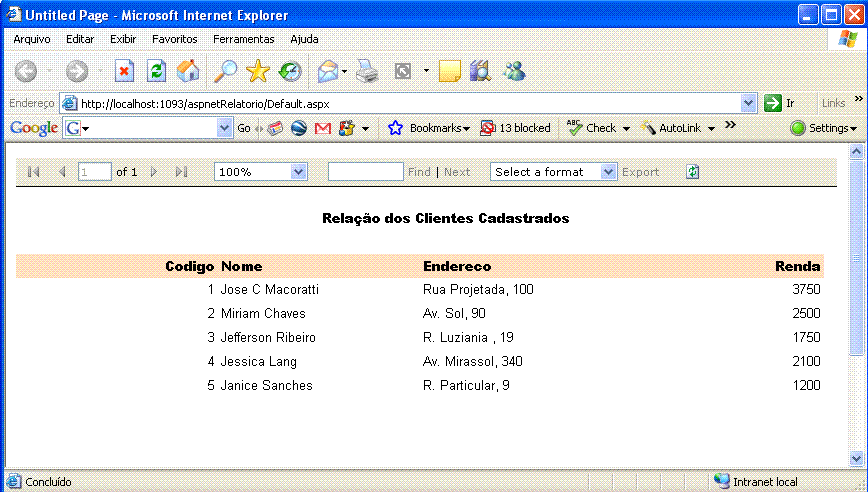
Task: Click the Google logo on toolbar
Action: click(34, 128)
